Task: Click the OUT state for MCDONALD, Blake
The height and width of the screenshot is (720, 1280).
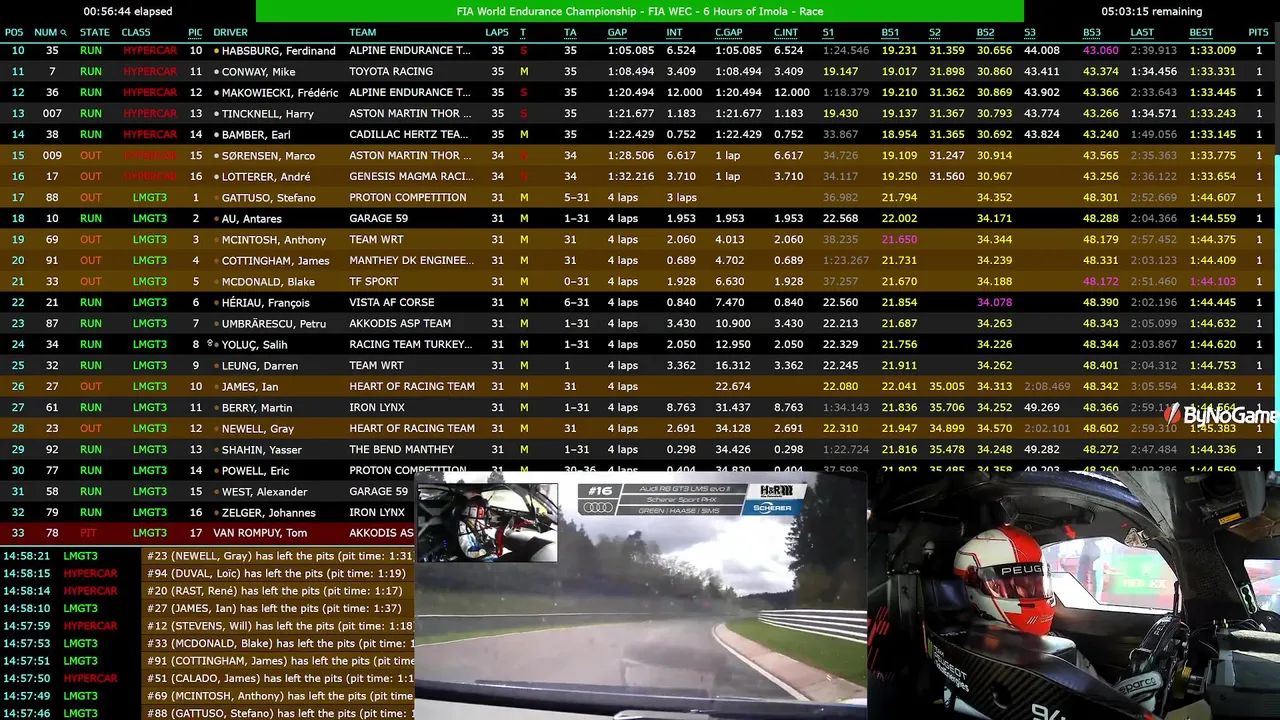Action: (x=91, y=282)
